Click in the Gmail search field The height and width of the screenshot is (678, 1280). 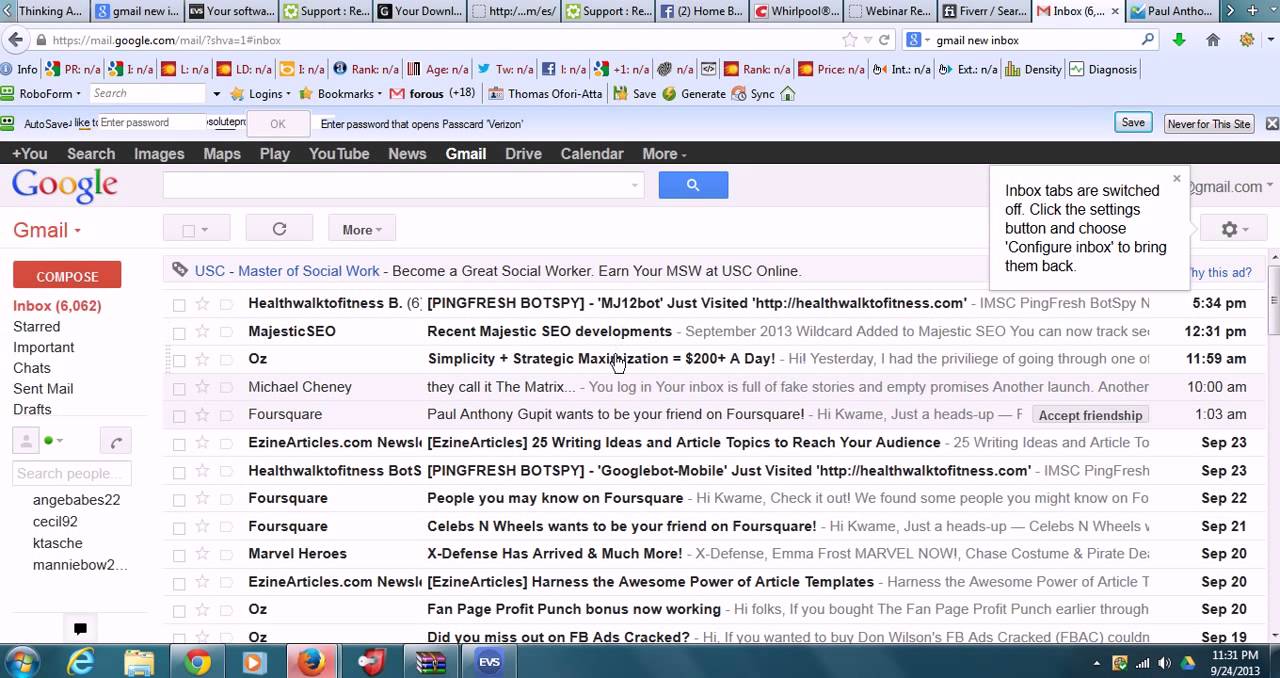pyautogui.click(x=402, y=185)
